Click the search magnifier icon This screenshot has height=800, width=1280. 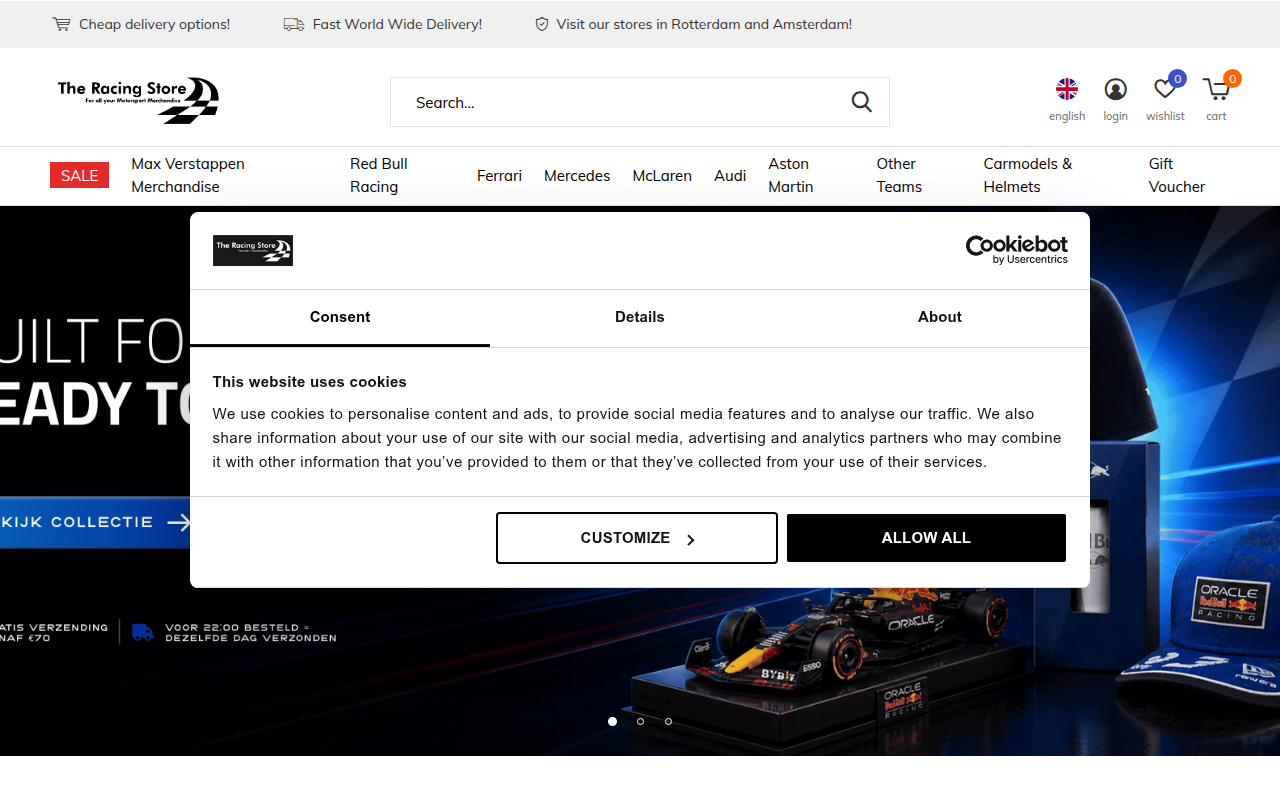click(x=862, y=102)
